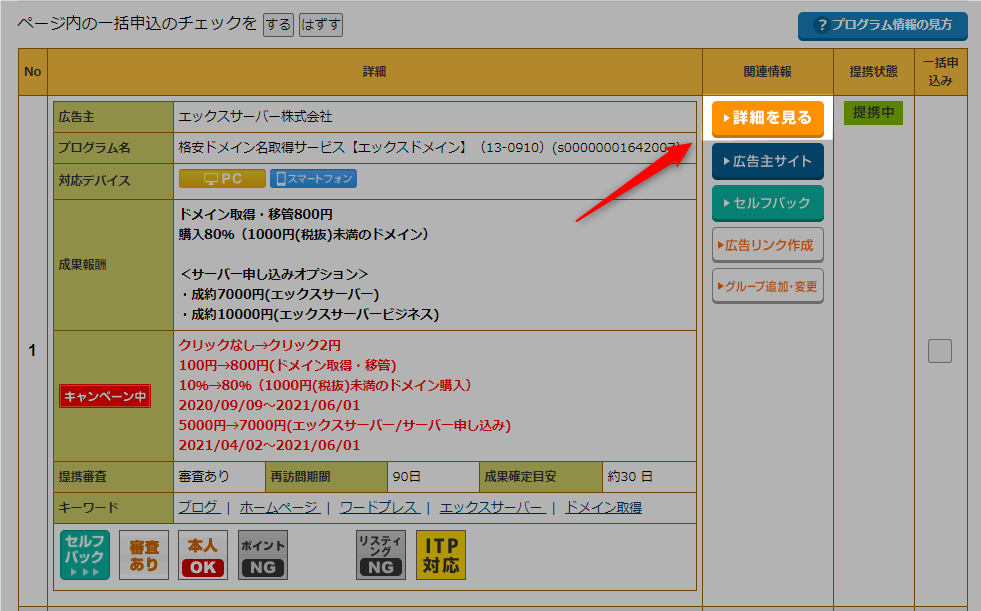Open the ホームページ keyword link
Viewport: 981px width, 611px height.
pyautogui.click(x=279, y=507)
